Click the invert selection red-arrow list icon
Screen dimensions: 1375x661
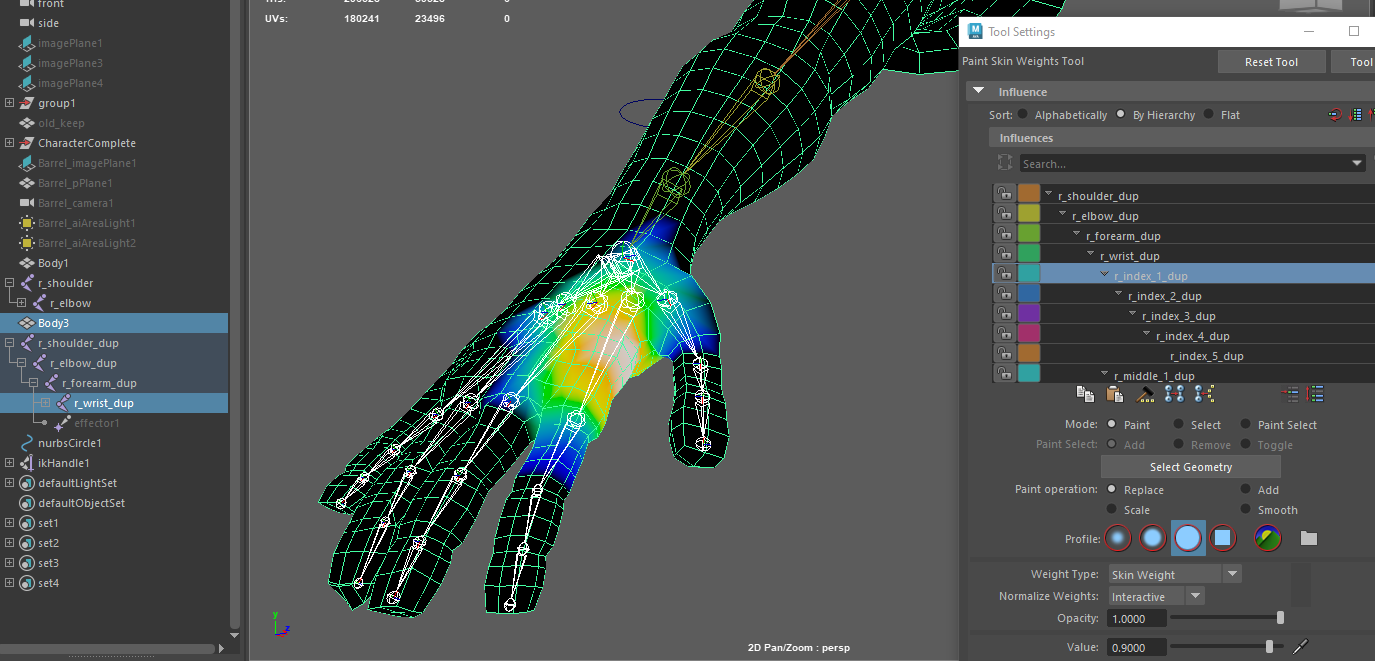1291,394
